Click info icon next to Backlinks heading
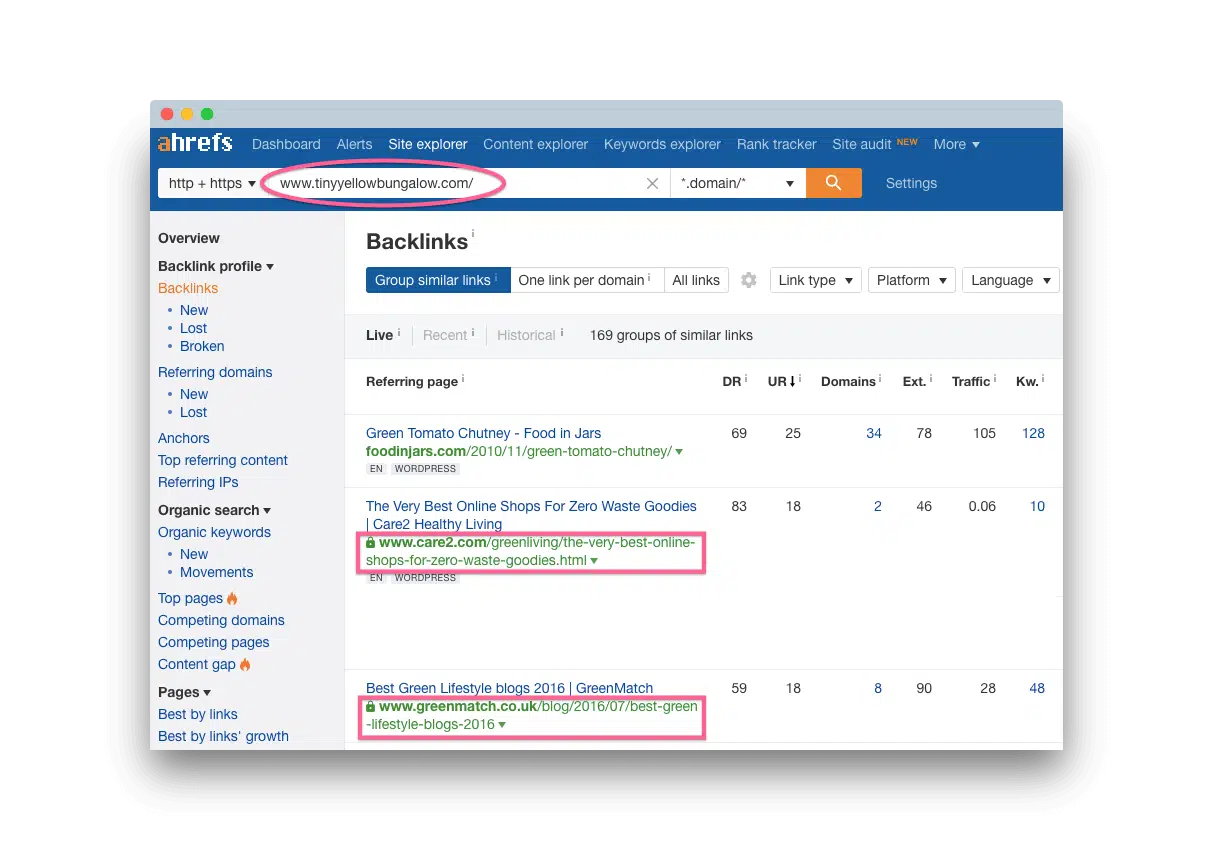Viewport: 1213px width, 850px height. 473,234
